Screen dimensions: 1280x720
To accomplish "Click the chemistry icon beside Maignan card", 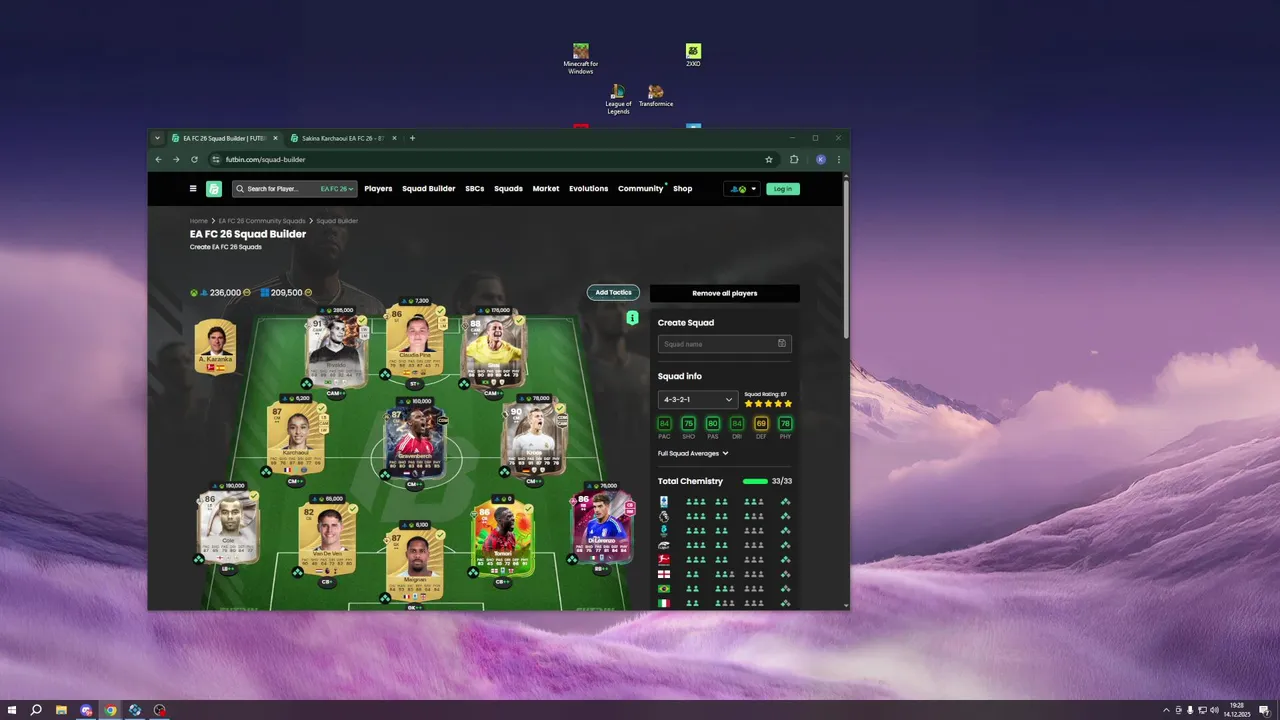I will pyautogui.click(x=385, y=598).
